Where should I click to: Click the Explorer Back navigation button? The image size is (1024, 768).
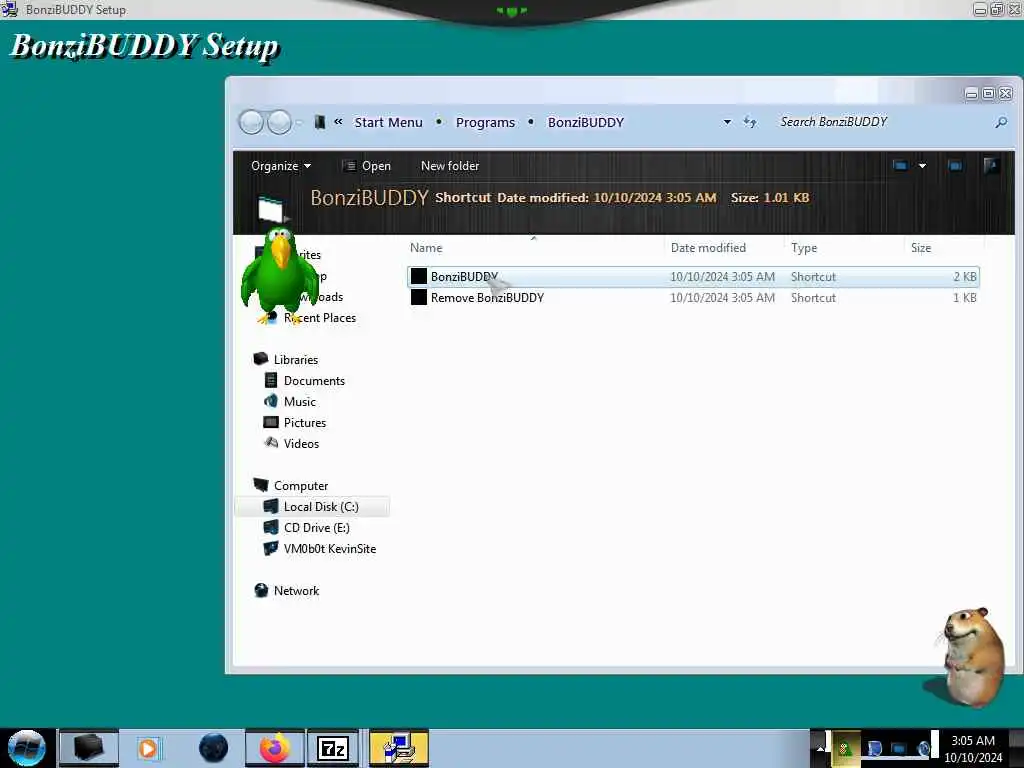251,122
